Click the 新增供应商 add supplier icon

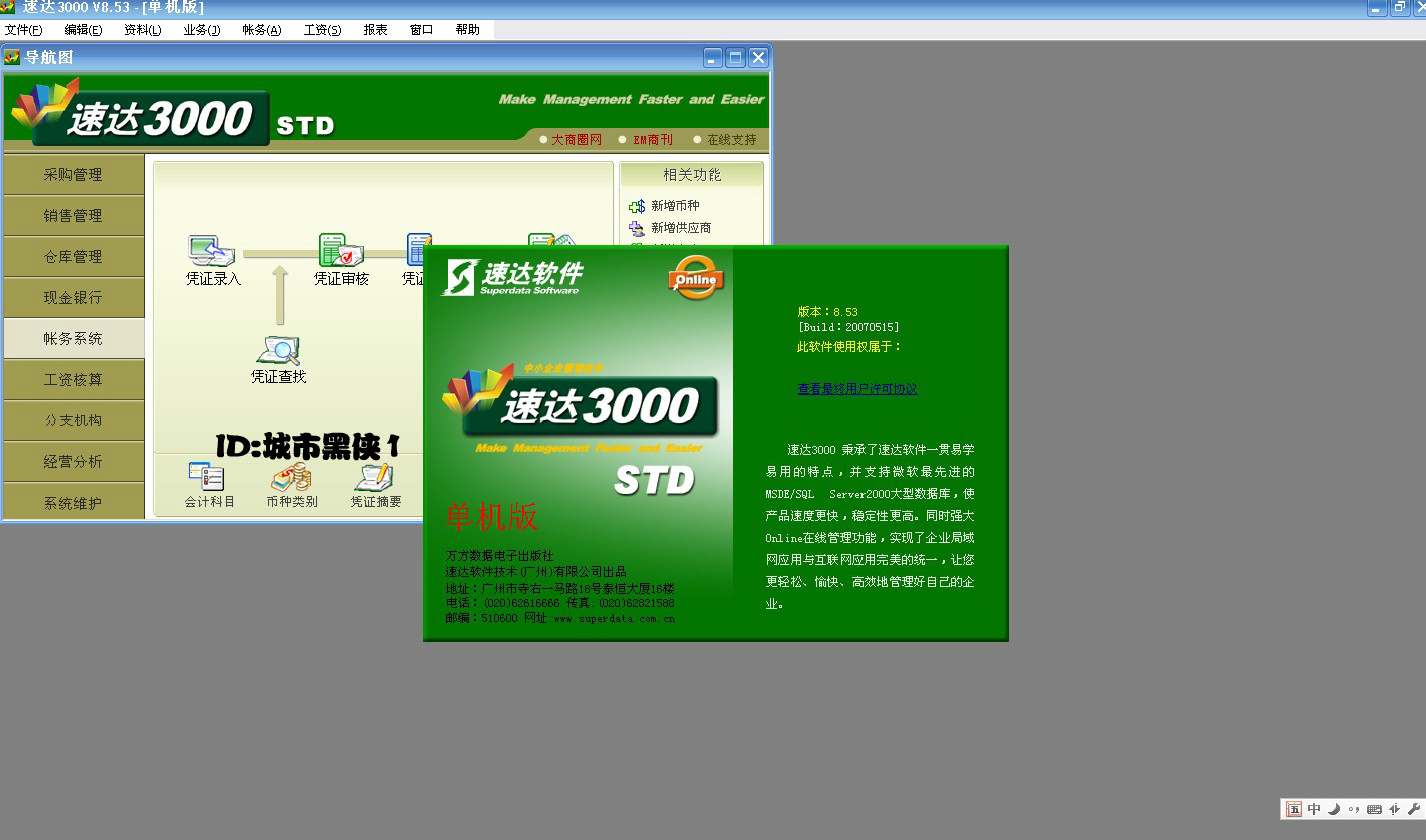(637, 228)
